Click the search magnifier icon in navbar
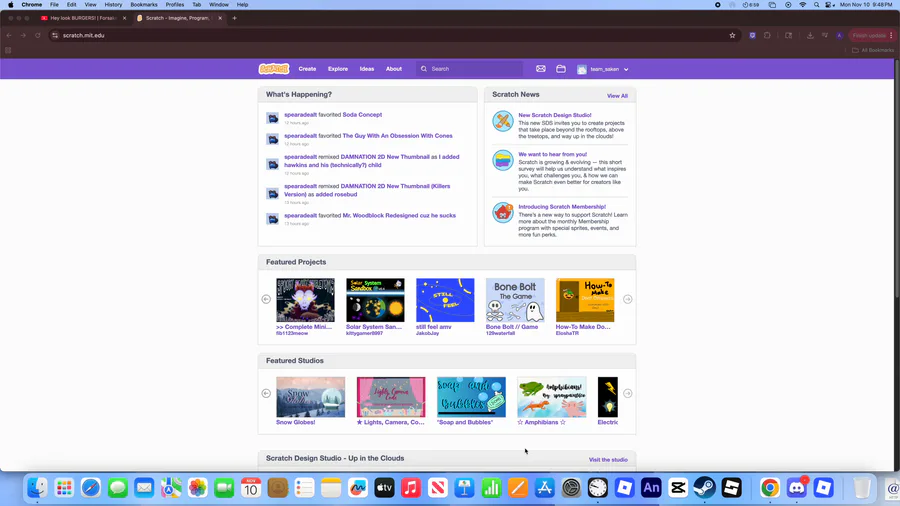This screenshot has width=900, height=506. [424, 69]
